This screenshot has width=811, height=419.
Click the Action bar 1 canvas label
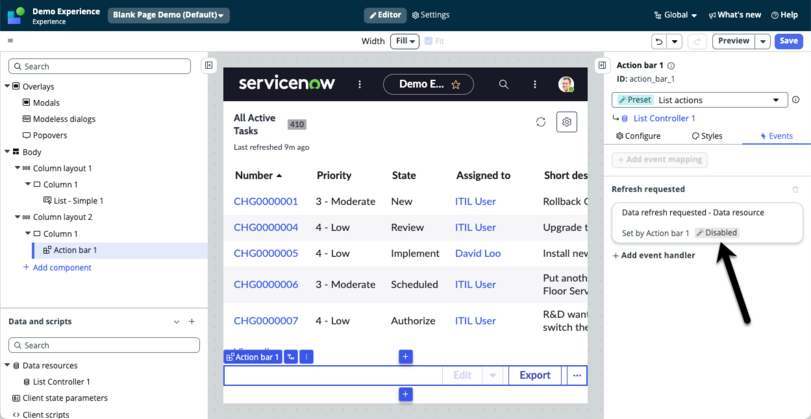[x=253, y=357]
